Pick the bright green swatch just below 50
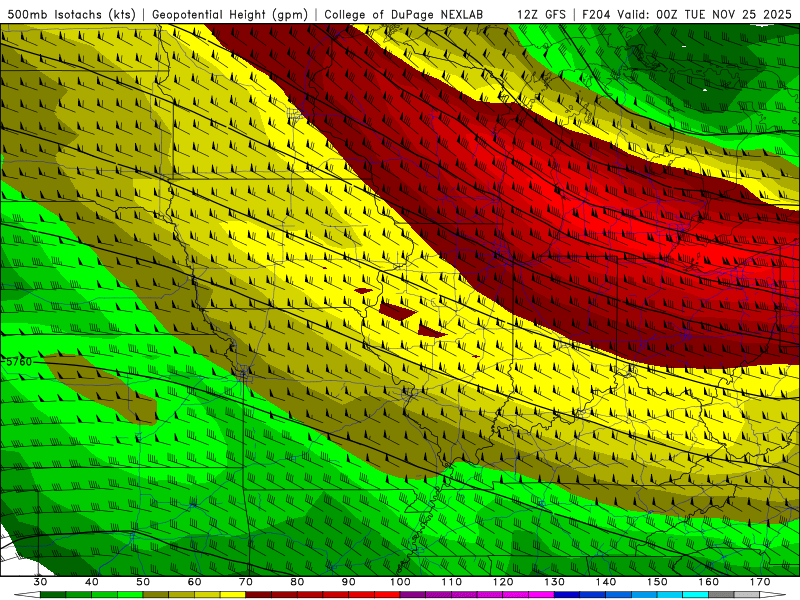 pos(130,595)
